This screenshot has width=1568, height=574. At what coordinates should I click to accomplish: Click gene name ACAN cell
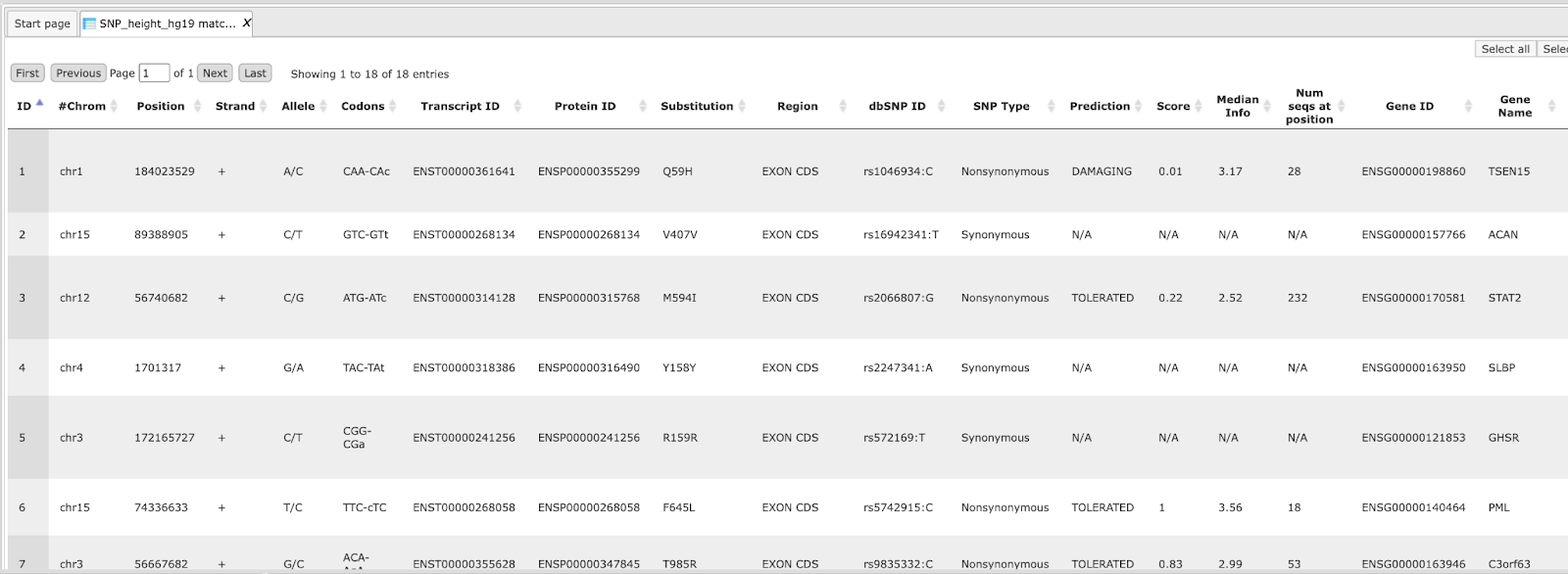click(1502, 235)
